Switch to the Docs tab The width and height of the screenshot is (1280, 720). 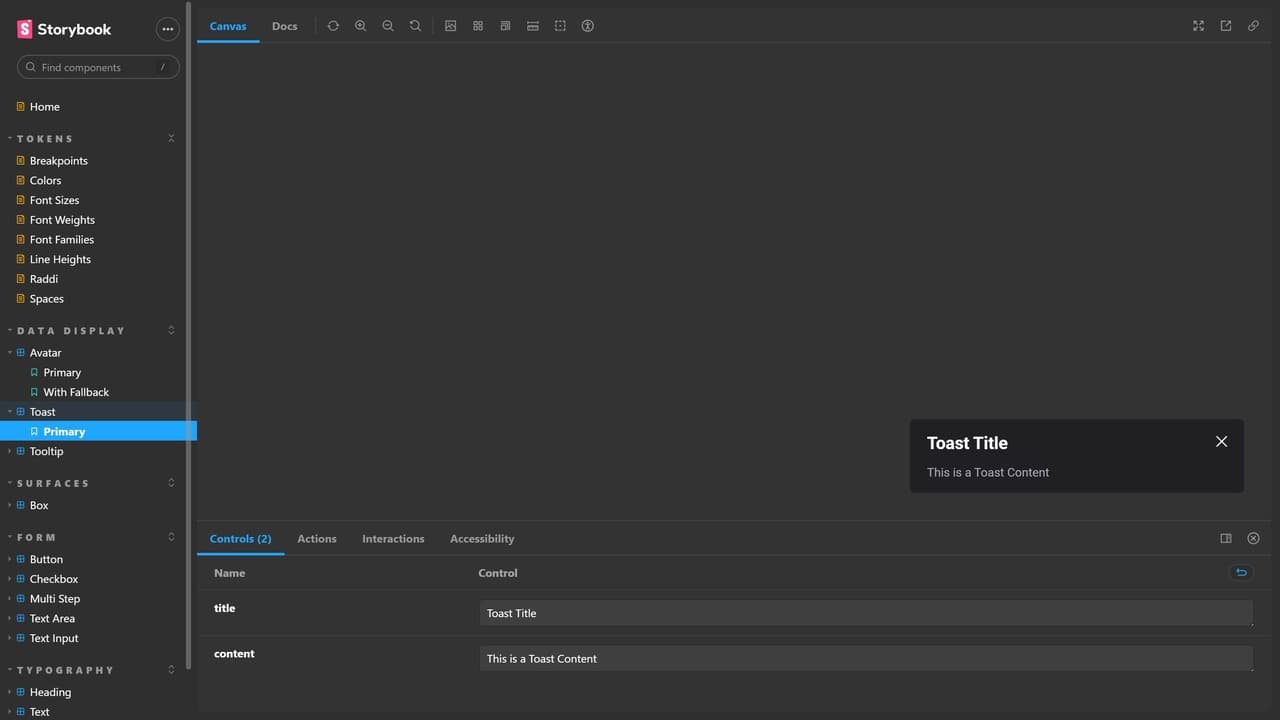(284, 26)
